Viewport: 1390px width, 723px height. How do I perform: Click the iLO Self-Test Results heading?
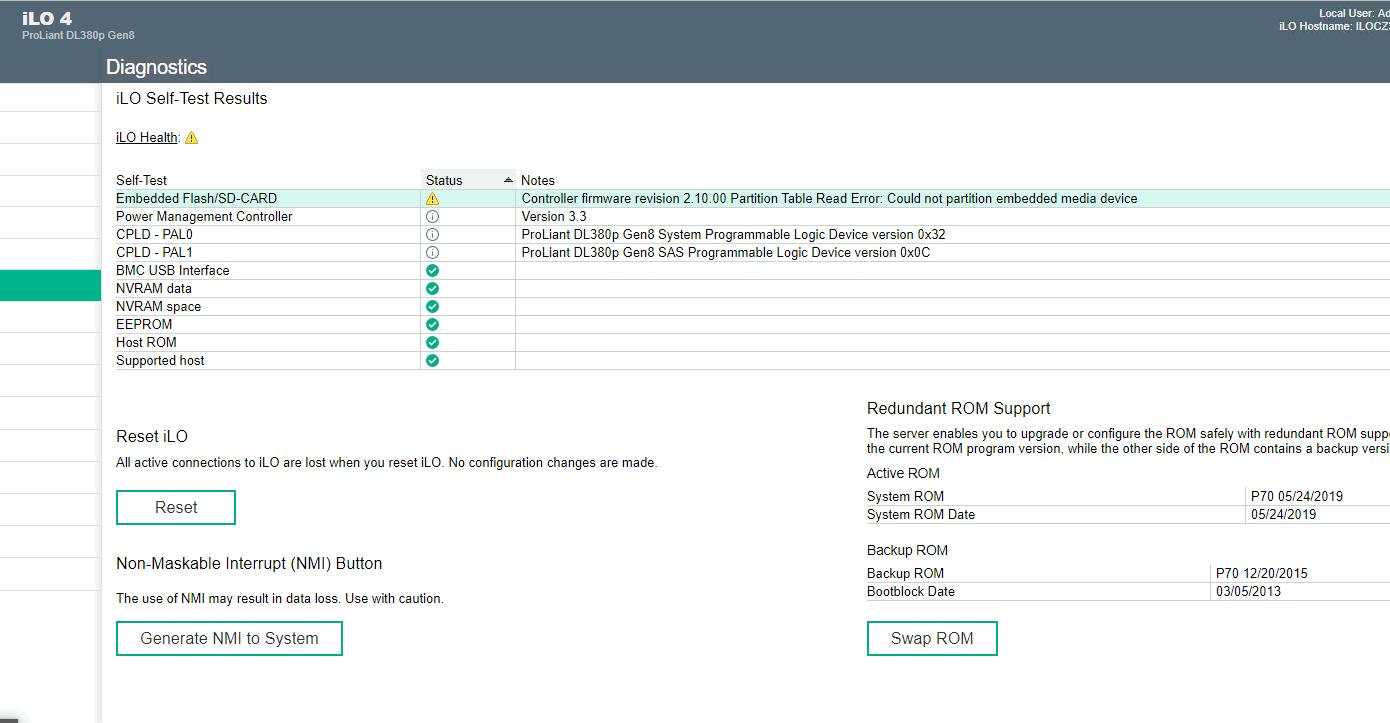pyautogui.click(x=192, y=98)
